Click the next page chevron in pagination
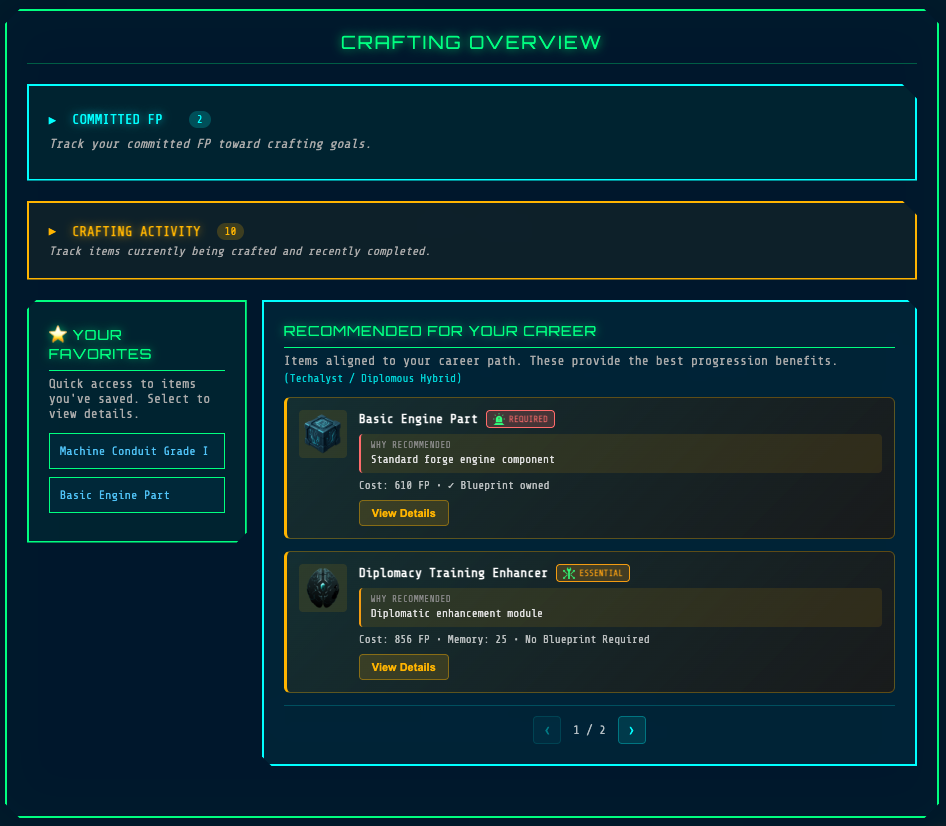Image resolution: width=946 pixels, height=826 pixels. pos(631,730)
